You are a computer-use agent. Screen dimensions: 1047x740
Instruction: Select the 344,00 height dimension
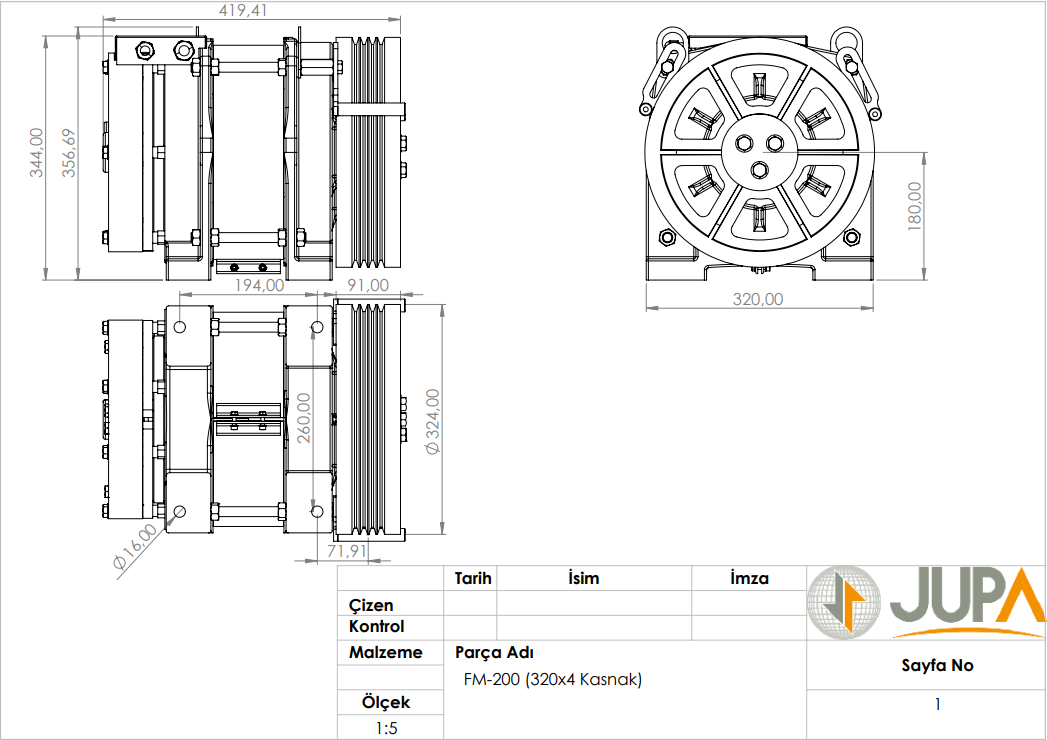[37, 153]
